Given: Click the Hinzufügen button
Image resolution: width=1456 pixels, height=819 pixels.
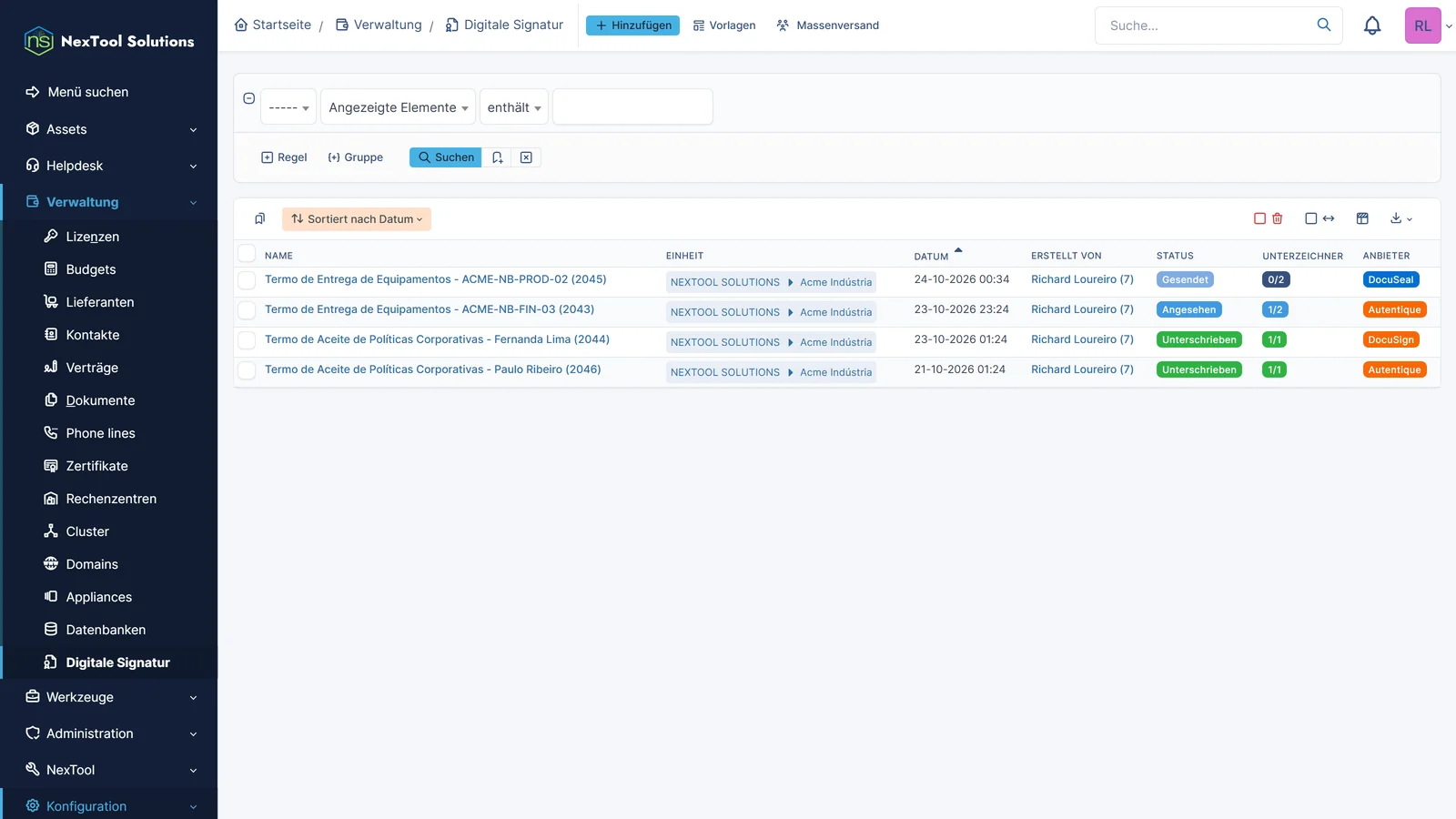Looking at the screenshot, I should tap(632, 25).
